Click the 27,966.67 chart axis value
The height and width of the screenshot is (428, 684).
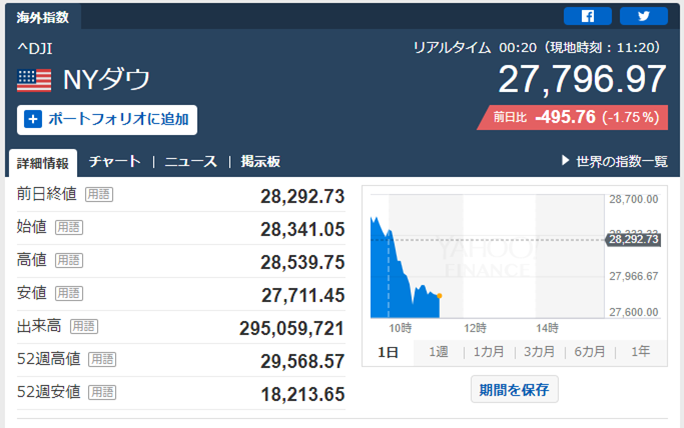tap(633, 276)
